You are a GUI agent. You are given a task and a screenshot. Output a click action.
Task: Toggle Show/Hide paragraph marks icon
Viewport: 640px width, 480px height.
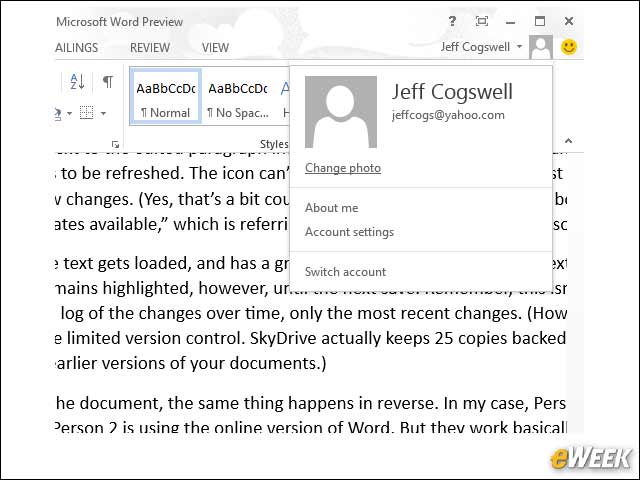(x=108, y=82)
